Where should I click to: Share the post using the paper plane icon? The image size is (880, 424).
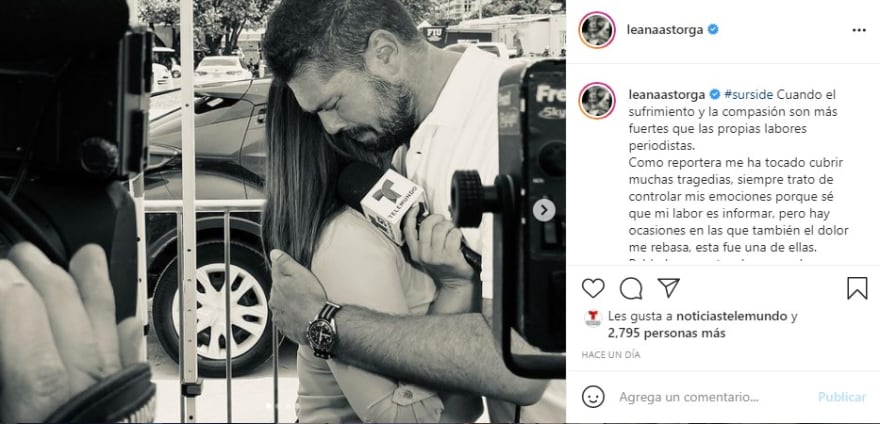coord(668,288)
